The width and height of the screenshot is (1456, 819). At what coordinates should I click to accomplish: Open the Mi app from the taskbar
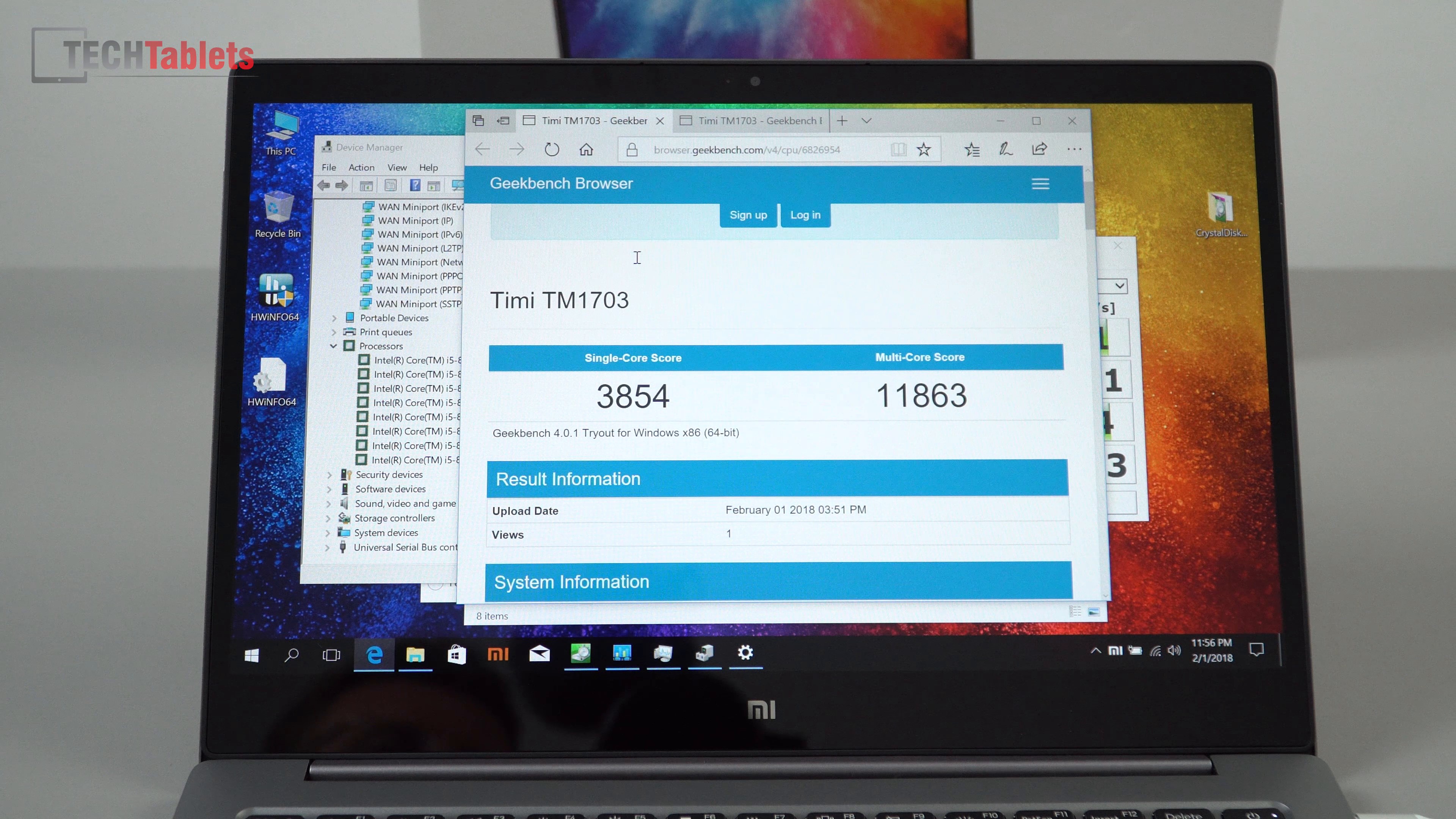pyautogui.click(x=498, y=654)
